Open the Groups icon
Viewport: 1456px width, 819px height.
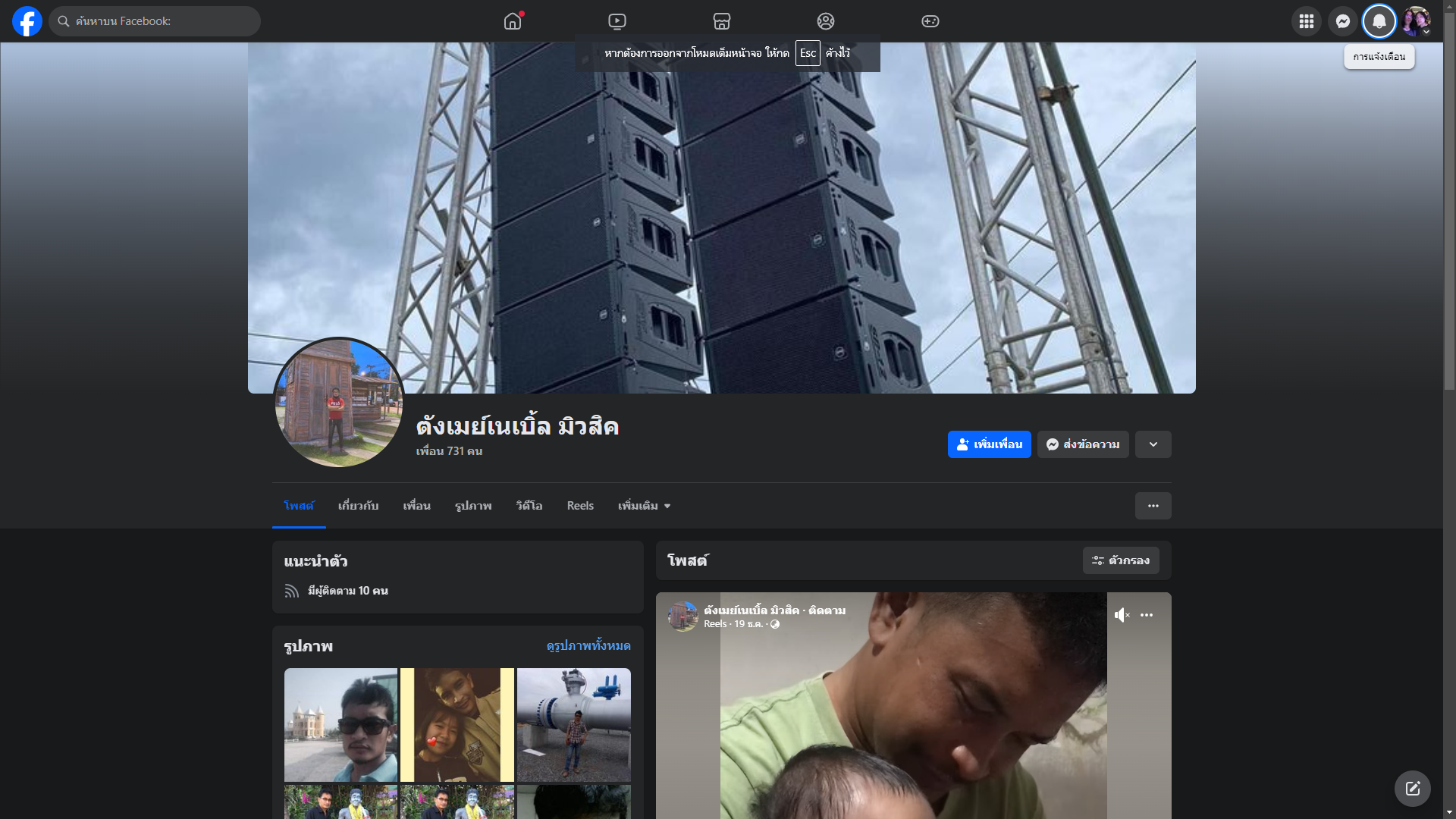click(x=826, y=21)
